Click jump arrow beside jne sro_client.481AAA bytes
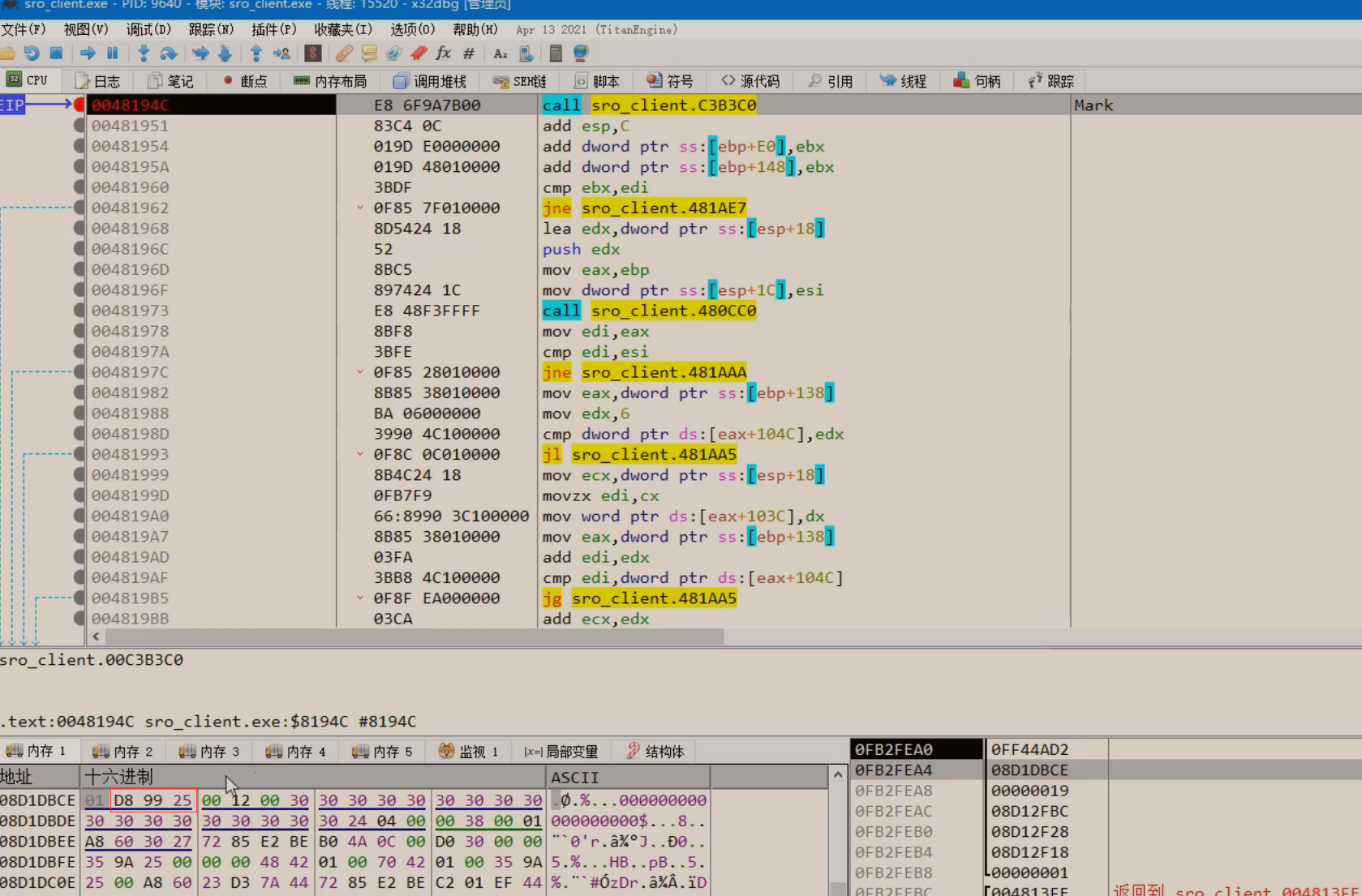1362x896 pixels. (x=359, y=372)
